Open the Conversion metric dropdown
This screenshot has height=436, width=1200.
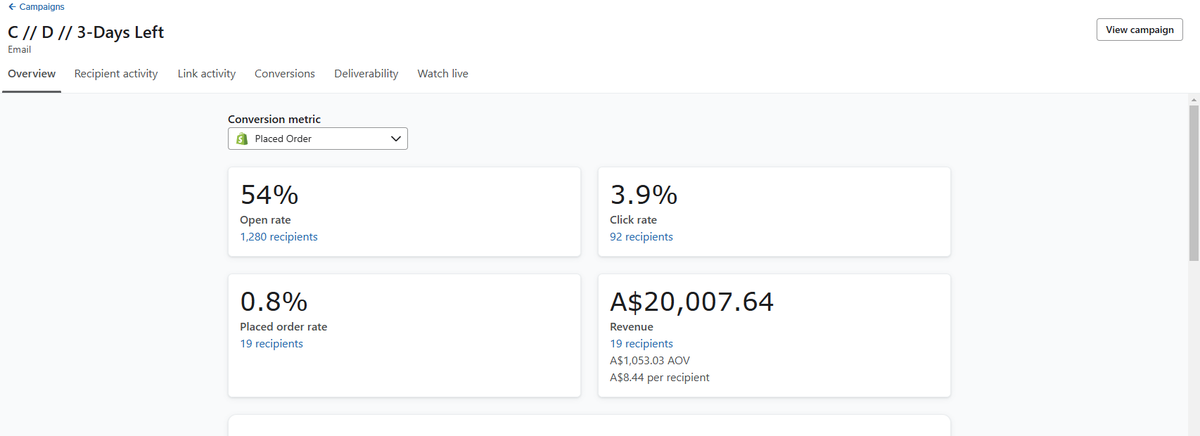pos(318,139)
